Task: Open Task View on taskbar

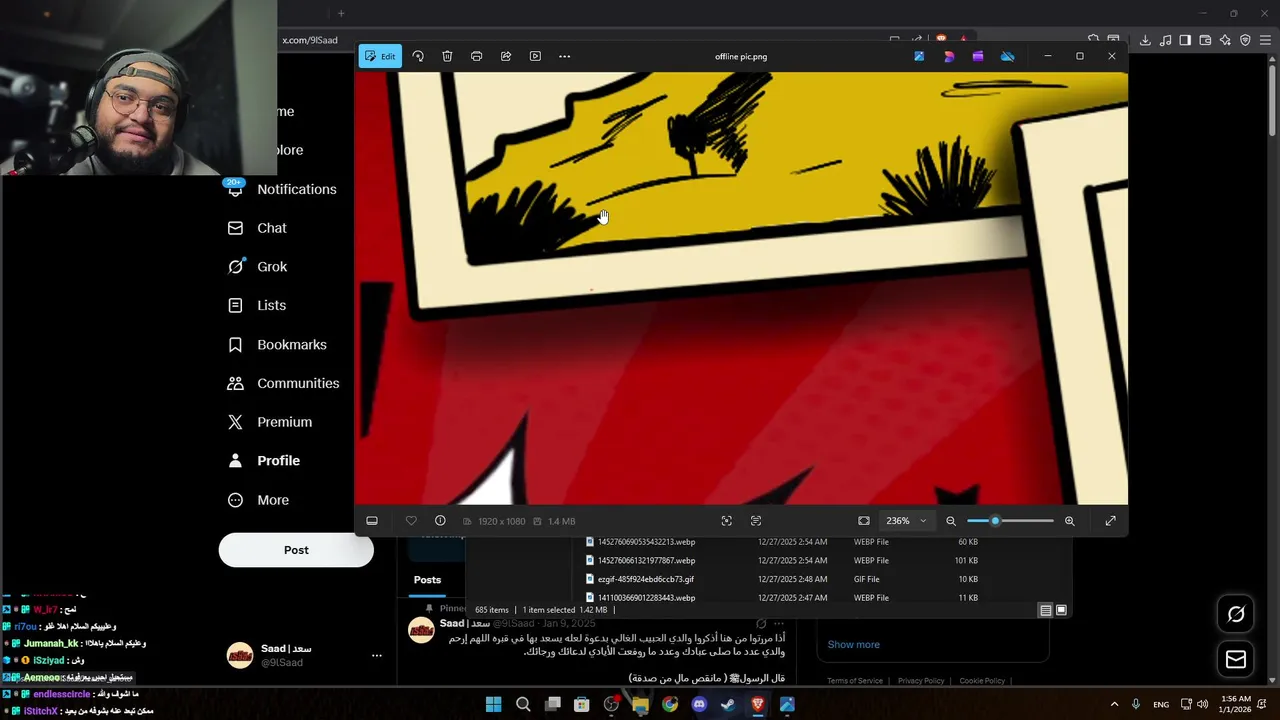Action: (x=552, y=705)
